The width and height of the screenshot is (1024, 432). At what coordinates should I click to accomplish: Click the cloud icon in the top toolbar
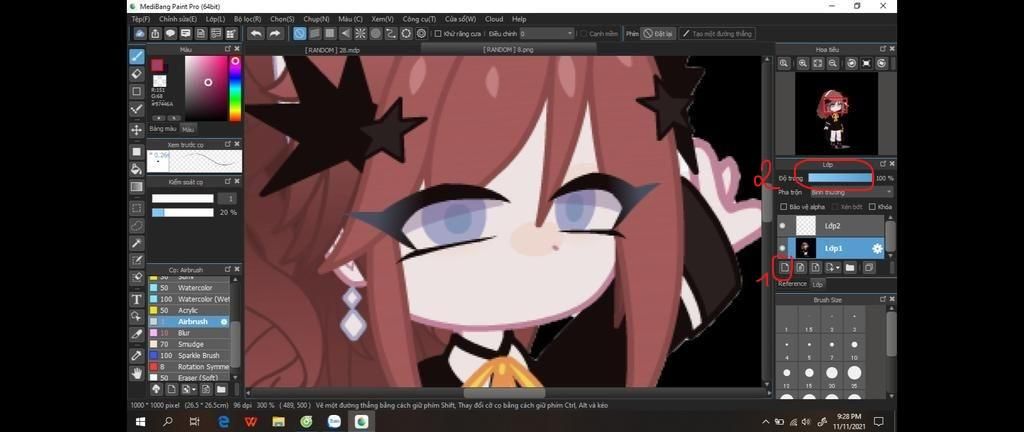point(140,33)
